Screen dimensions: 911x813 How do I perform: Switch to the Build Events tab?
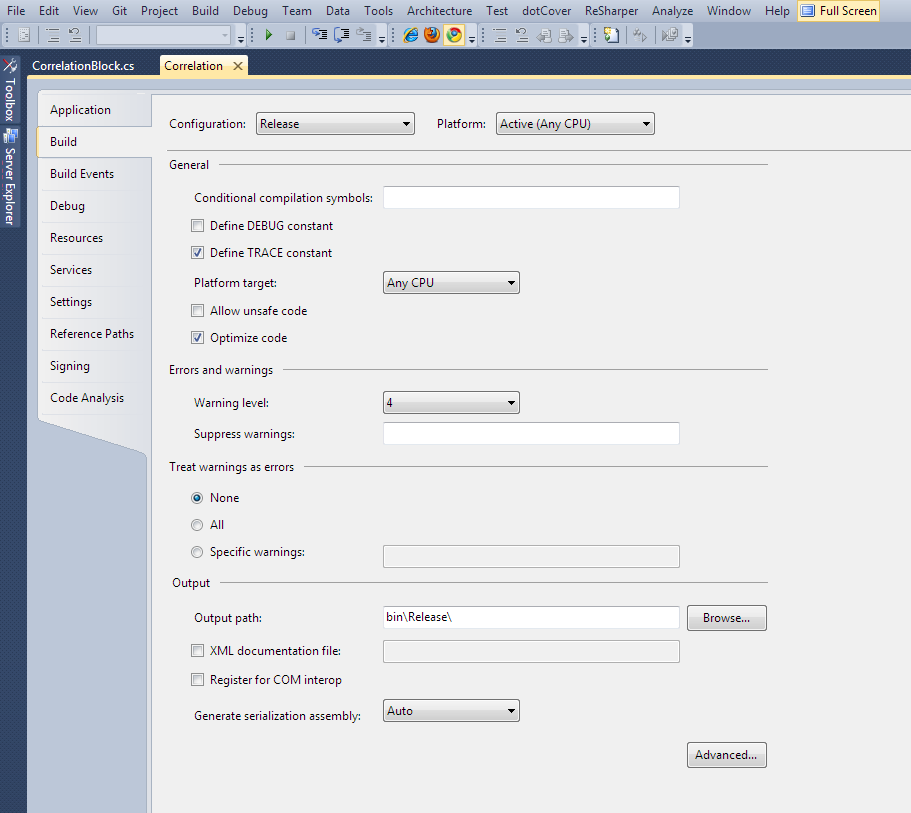click(x=82, y=174)
